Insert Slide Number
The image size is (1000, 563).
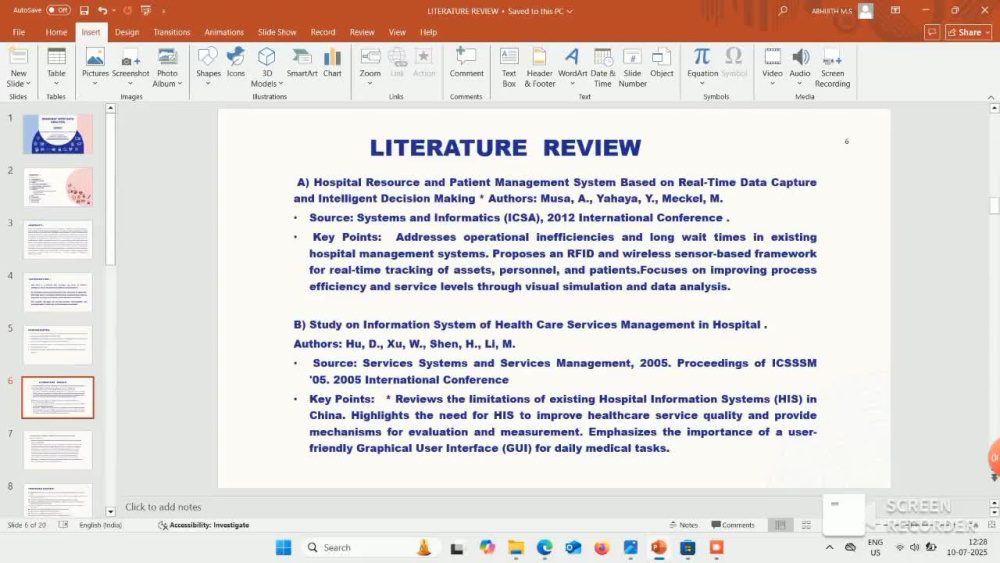point(632,67)
